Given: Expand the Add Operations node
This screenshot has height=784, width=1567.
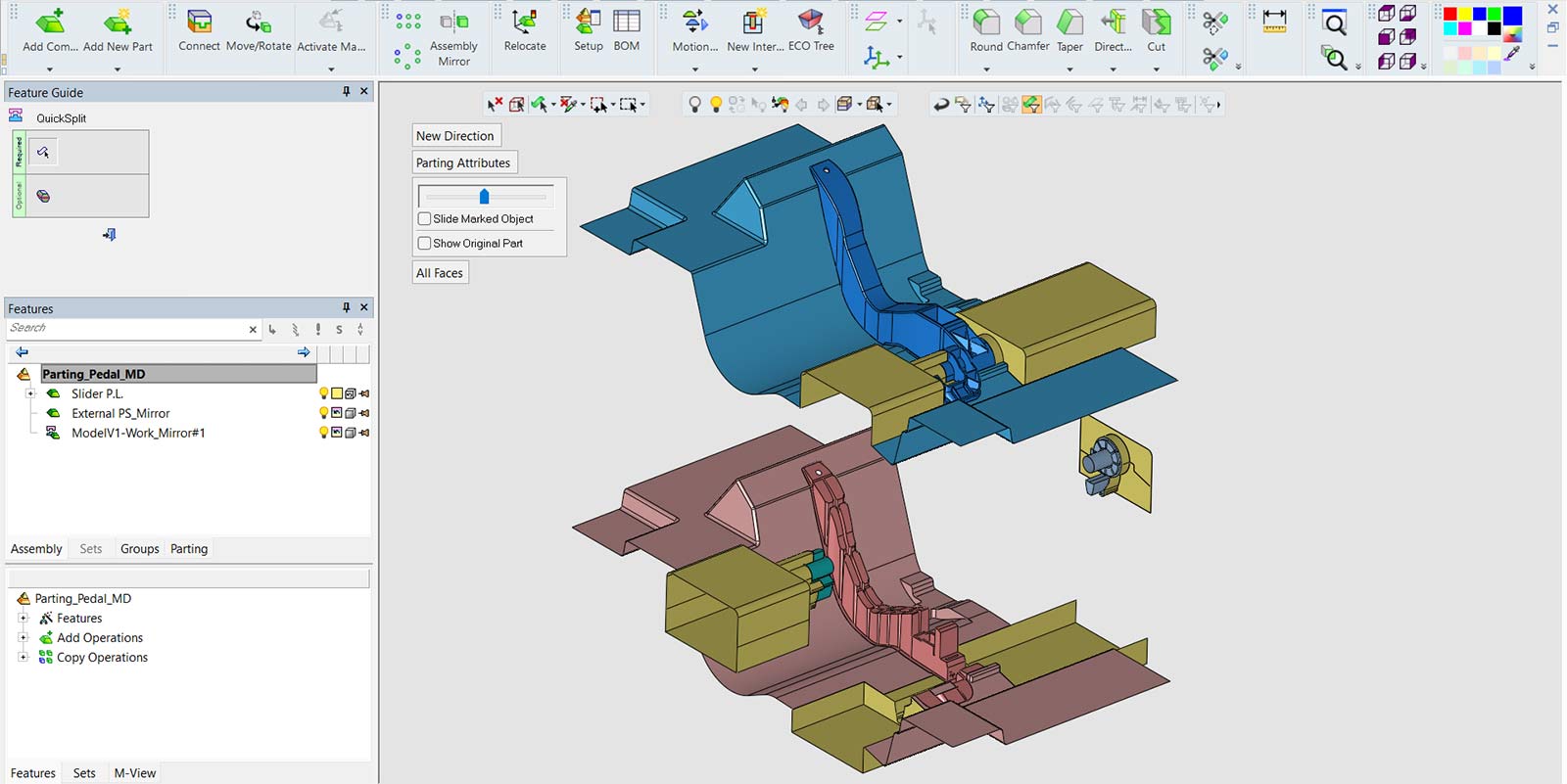Looking at the screenshot, I should [x=23, y=638].
